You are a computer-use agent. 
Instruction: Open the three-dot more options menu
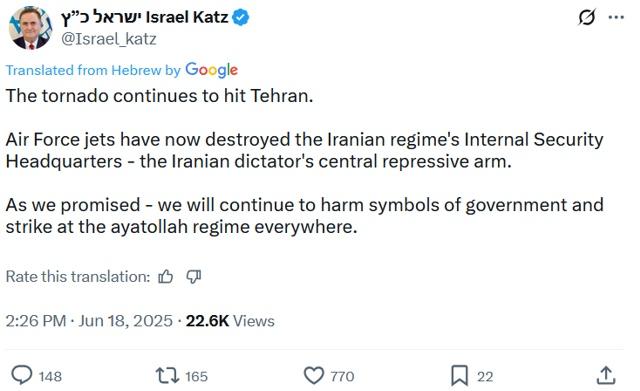(616, 17)
